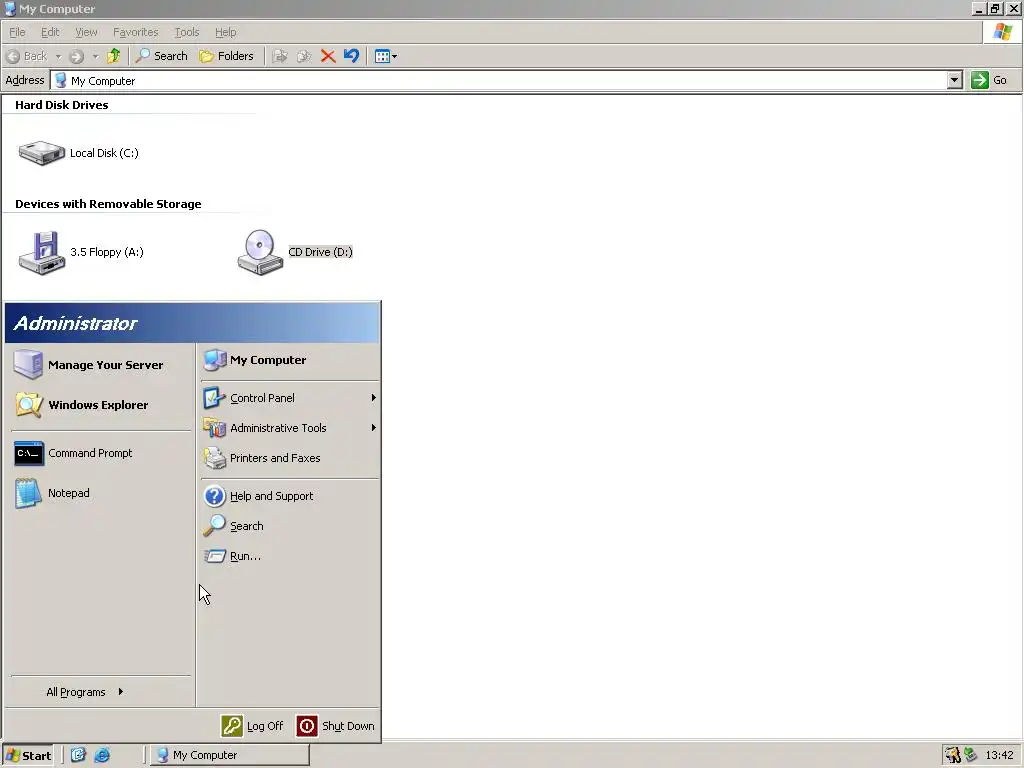Launch Command Prompt from Start menu
This screenshot has height=768, width=1024.
click(x=101, y=453)
